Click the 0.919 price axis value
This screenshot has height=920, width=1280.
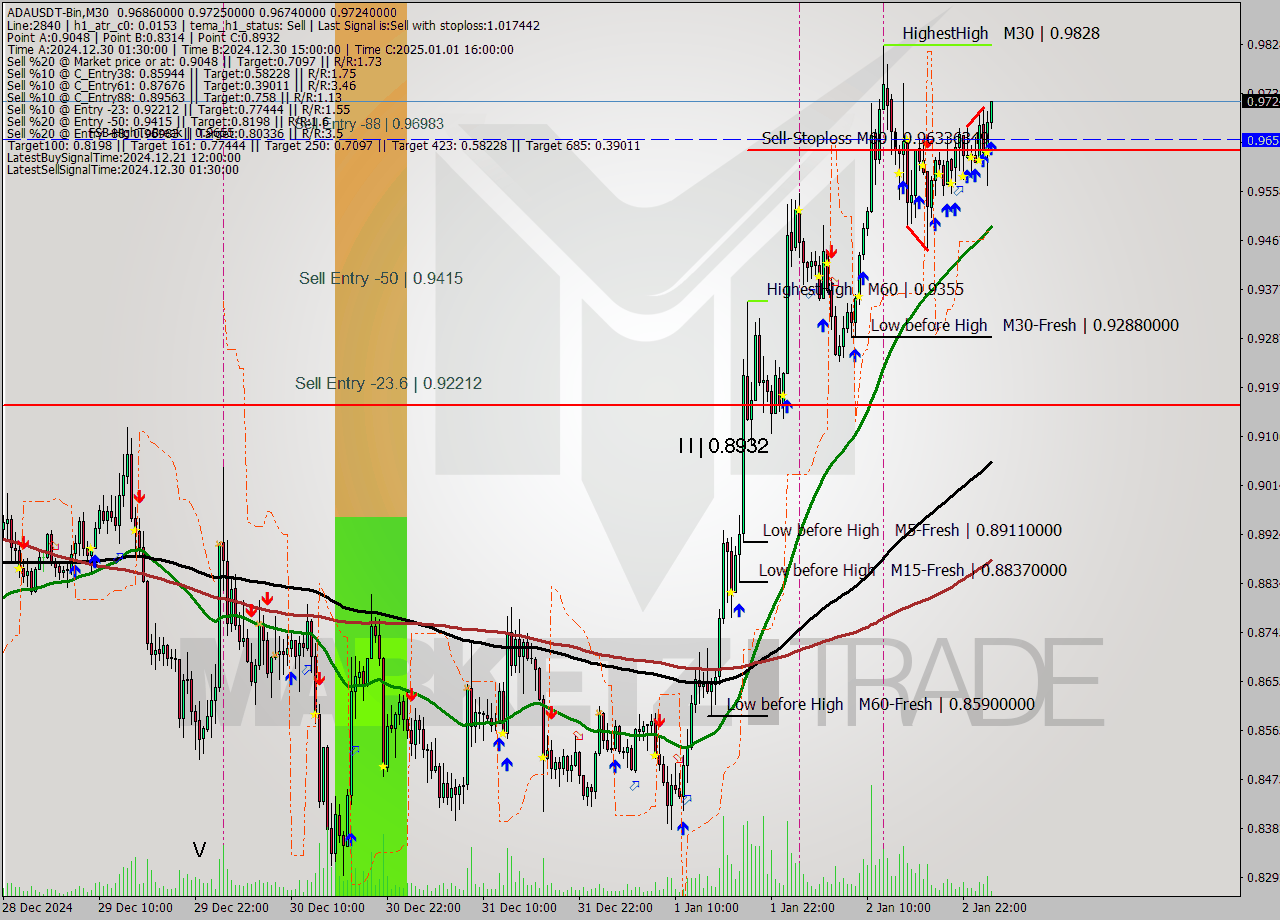[1261, 387]
